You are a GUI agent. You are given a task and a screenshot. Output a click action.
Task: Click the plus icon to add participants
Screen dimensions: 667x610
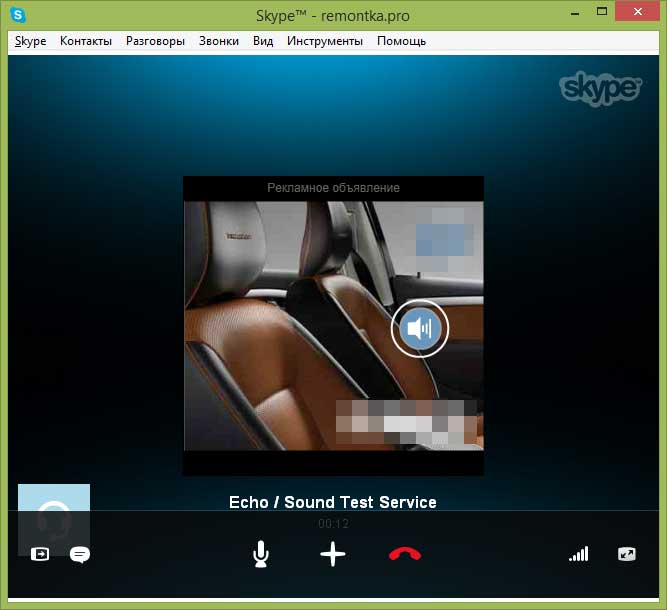[x=333, y=554]
